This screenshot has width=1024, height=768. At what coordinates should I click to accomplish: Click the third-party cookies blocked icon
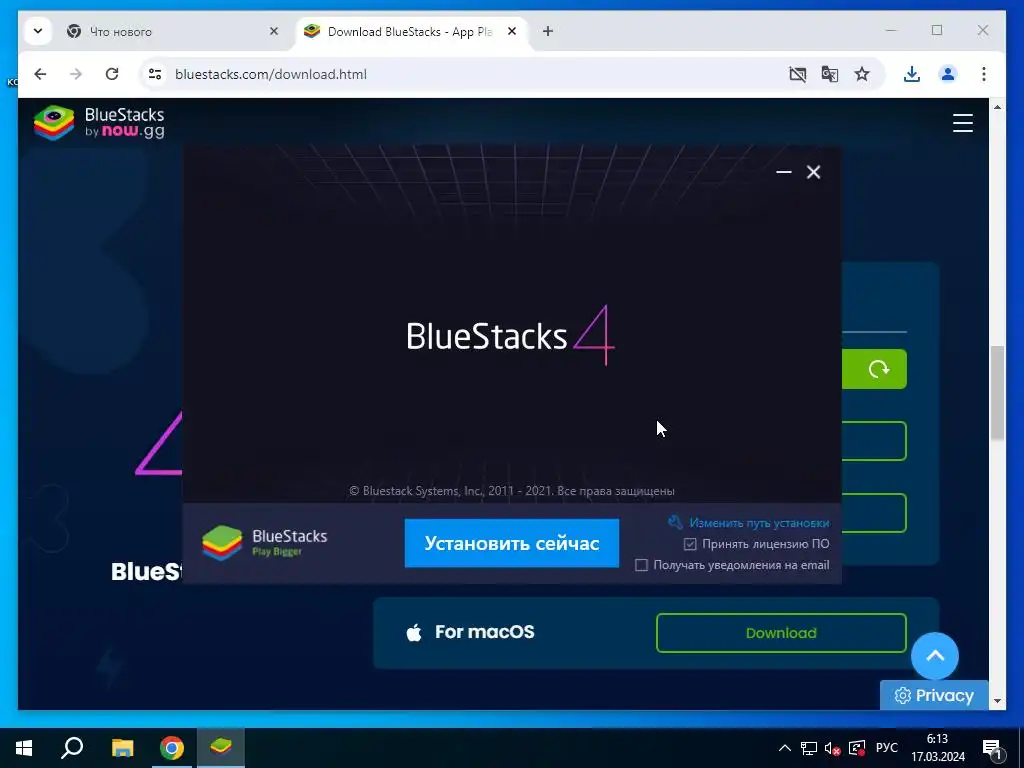tap(797, 74)
